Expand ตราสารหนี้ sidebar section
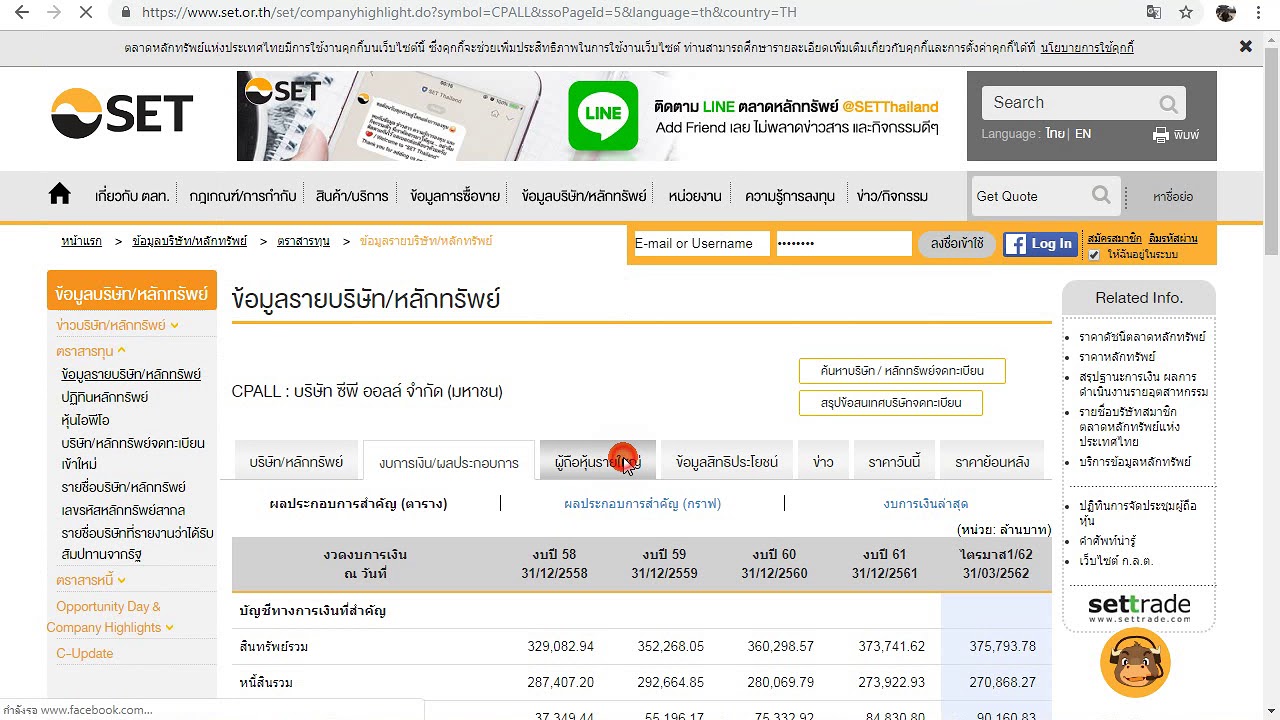 pyautogui.click(x=90, y=580)
